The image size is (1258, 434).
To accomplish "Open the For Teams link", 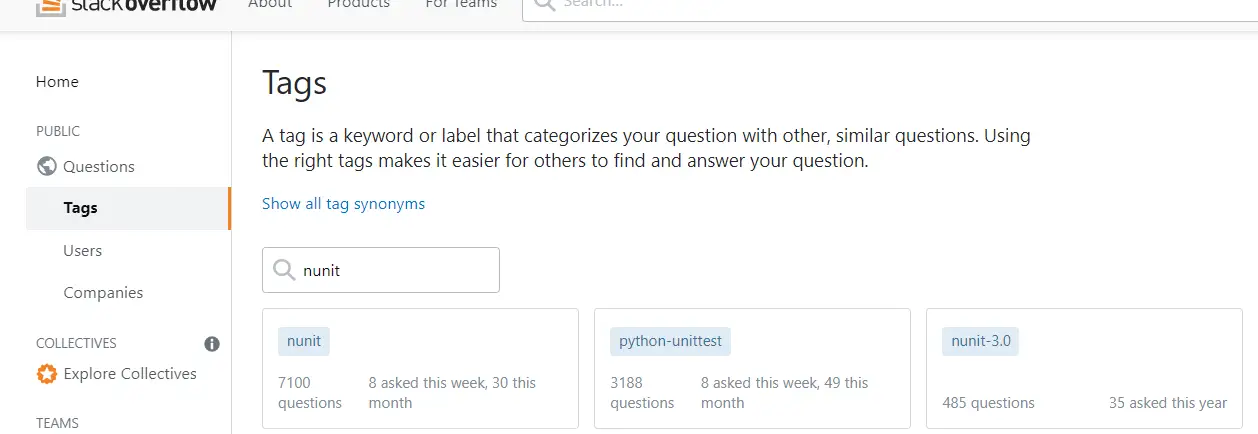I will 461,4.
